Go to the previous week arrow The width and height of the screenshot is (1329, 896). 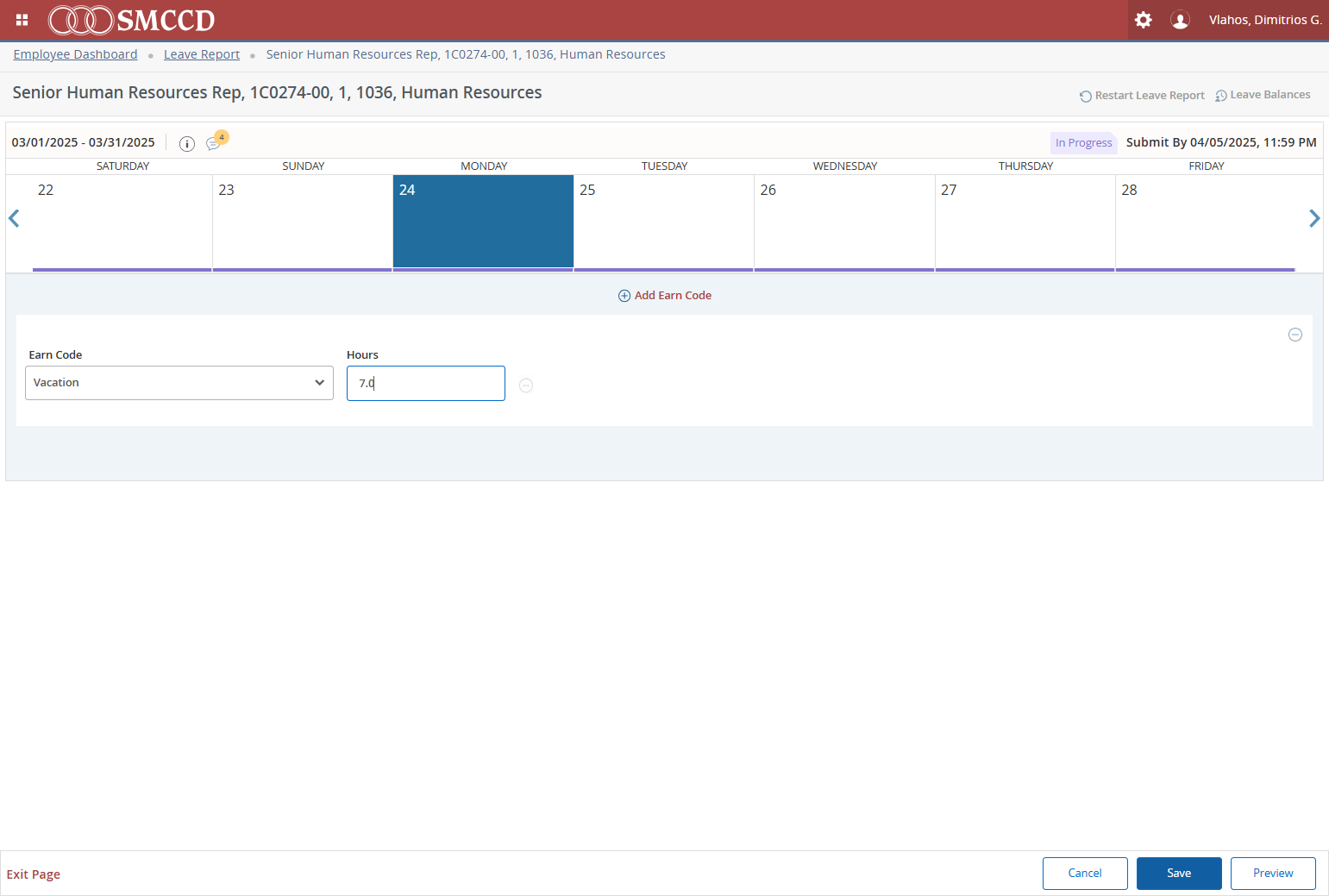14,219
